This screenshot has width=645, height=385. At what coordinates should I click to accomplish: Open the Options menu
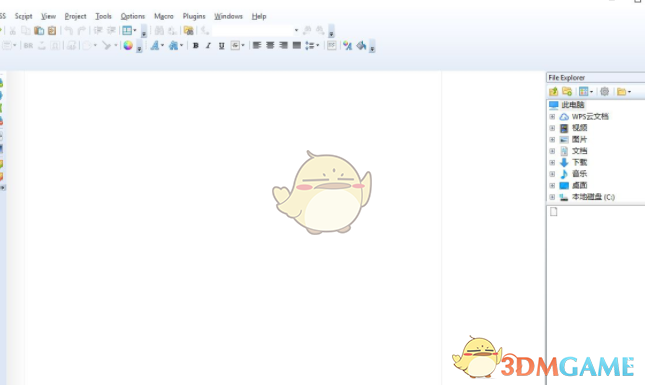[x=132, y=16]
